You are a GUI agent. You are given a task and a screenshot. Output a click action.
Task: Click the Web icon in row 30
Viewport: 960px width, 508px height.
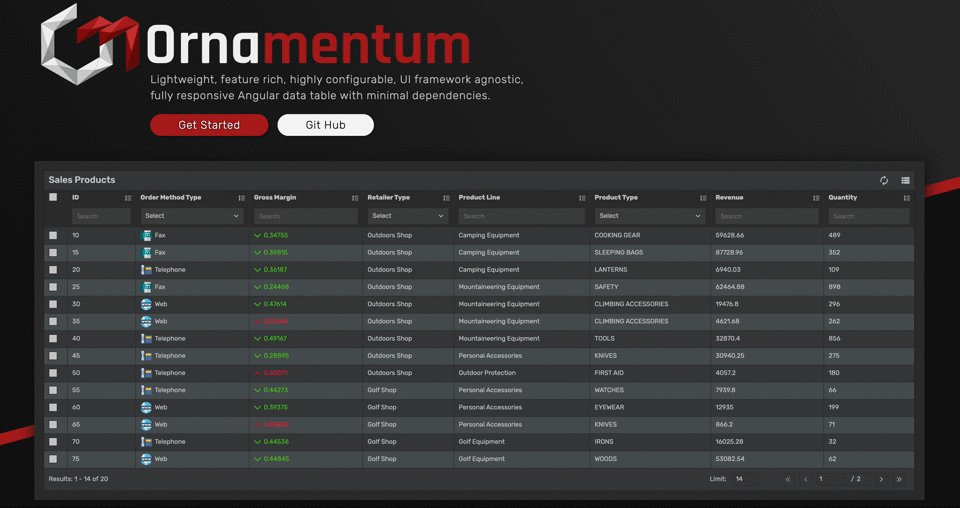[x=146, y=304]
